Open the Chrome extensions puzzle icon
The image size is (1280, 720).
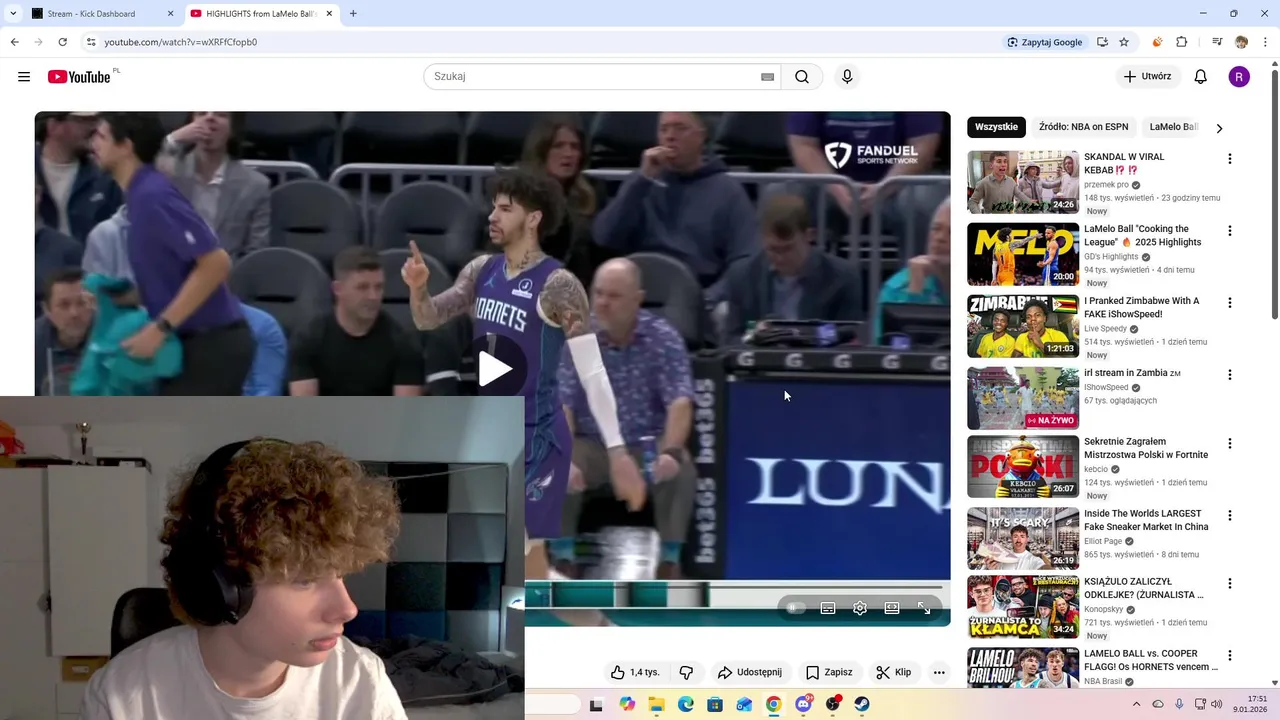1182,42
